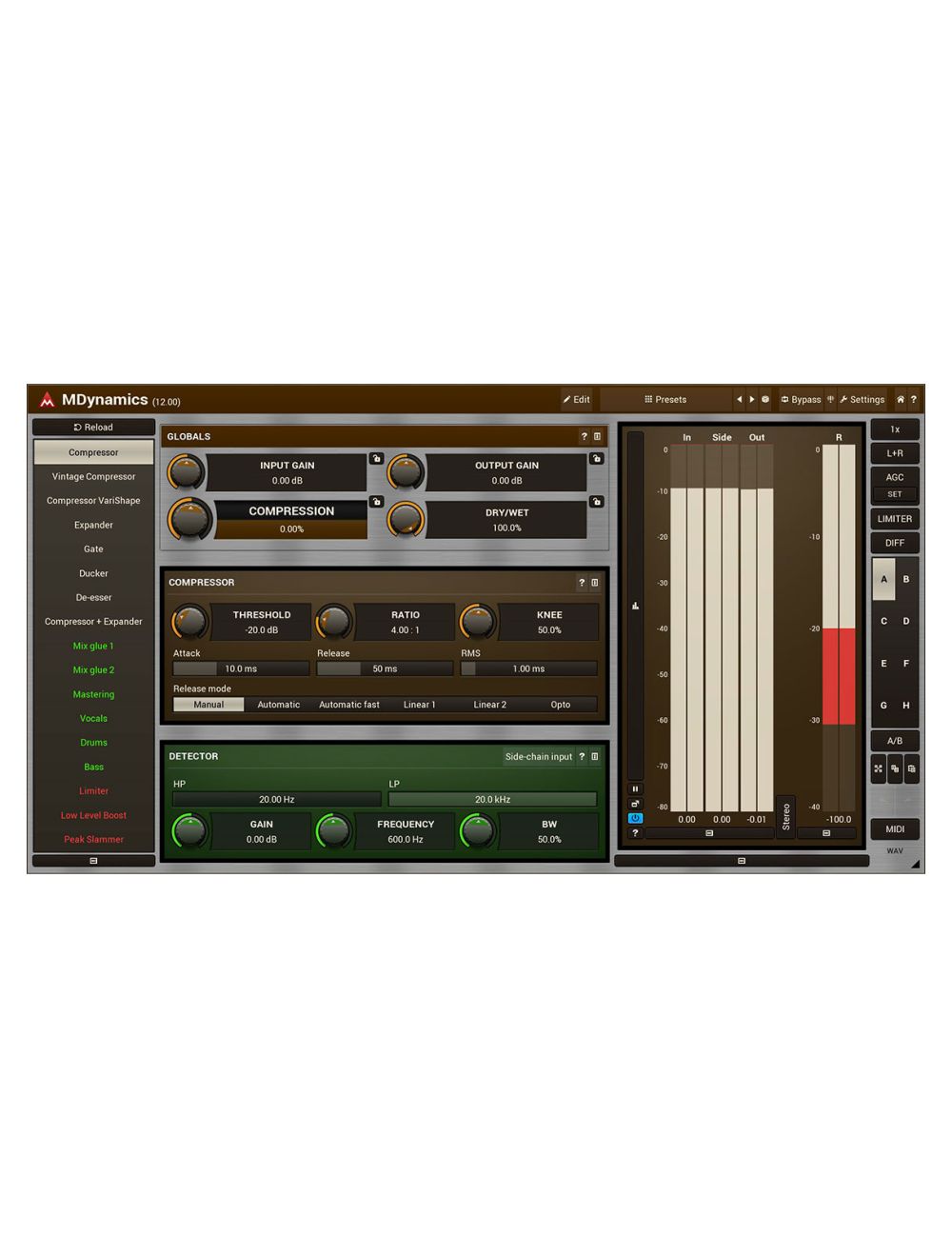Click the help question mark in the top bar
The height and width of the screenshot is (1257, 952).
[914, 399]
